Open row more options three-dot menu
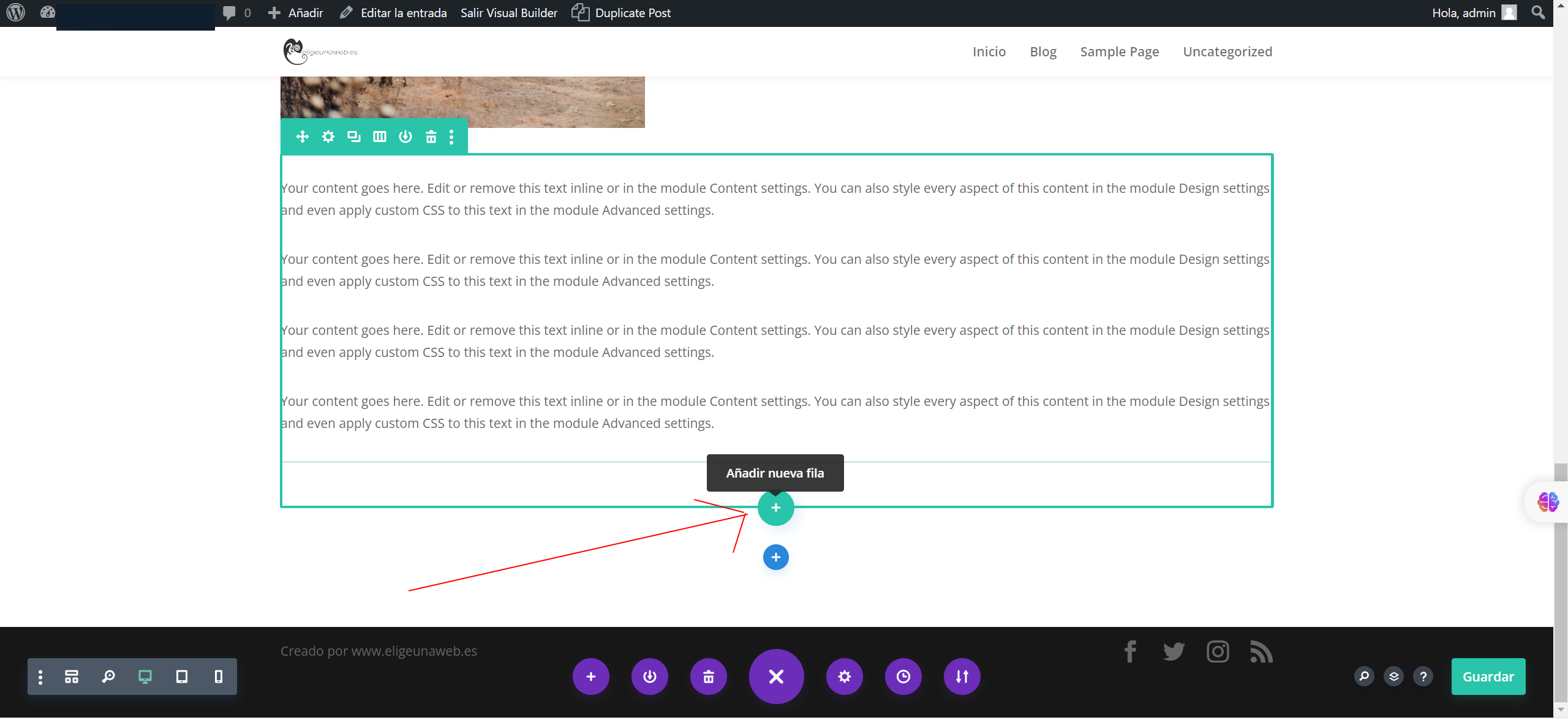The height and width of the screenshot is (720, 1568). point(451,137)
